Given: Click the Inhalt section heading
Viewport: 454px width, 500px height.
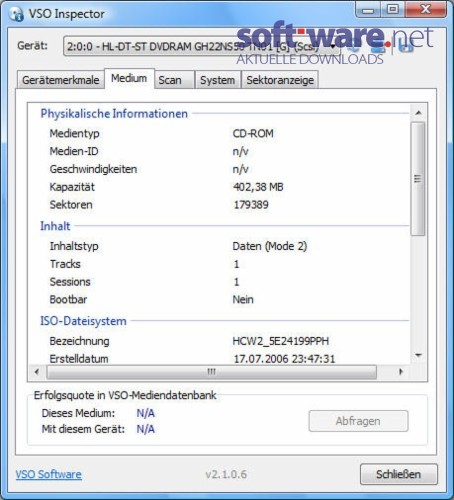Looking at the screenshot, I should 55,226.
